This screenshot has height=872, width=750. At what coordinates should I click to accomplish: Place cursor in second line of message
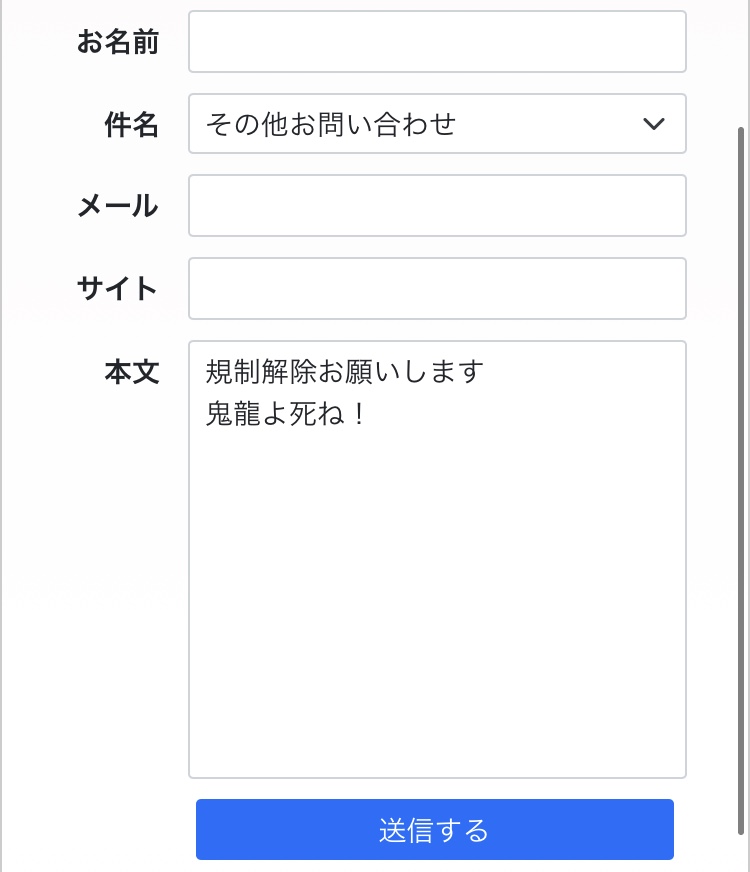point(286,413)
